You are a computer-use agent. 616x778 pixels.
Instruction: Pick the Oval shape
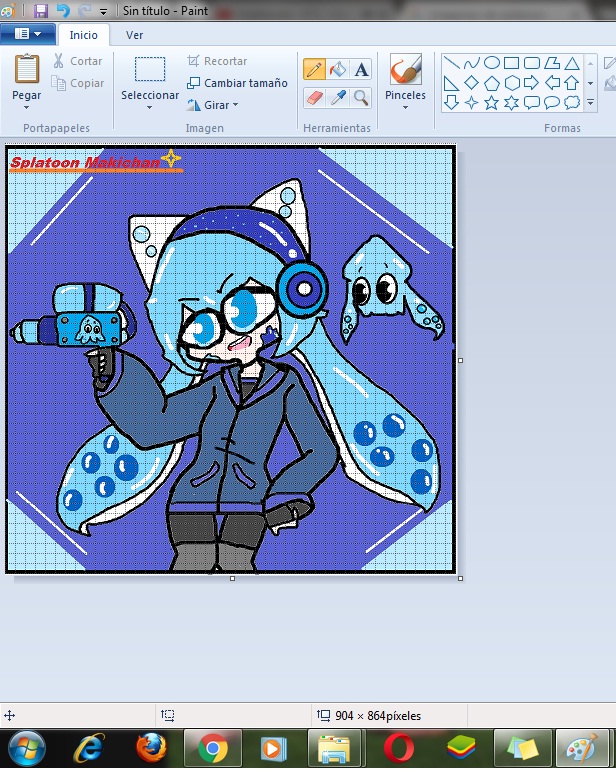492,63
